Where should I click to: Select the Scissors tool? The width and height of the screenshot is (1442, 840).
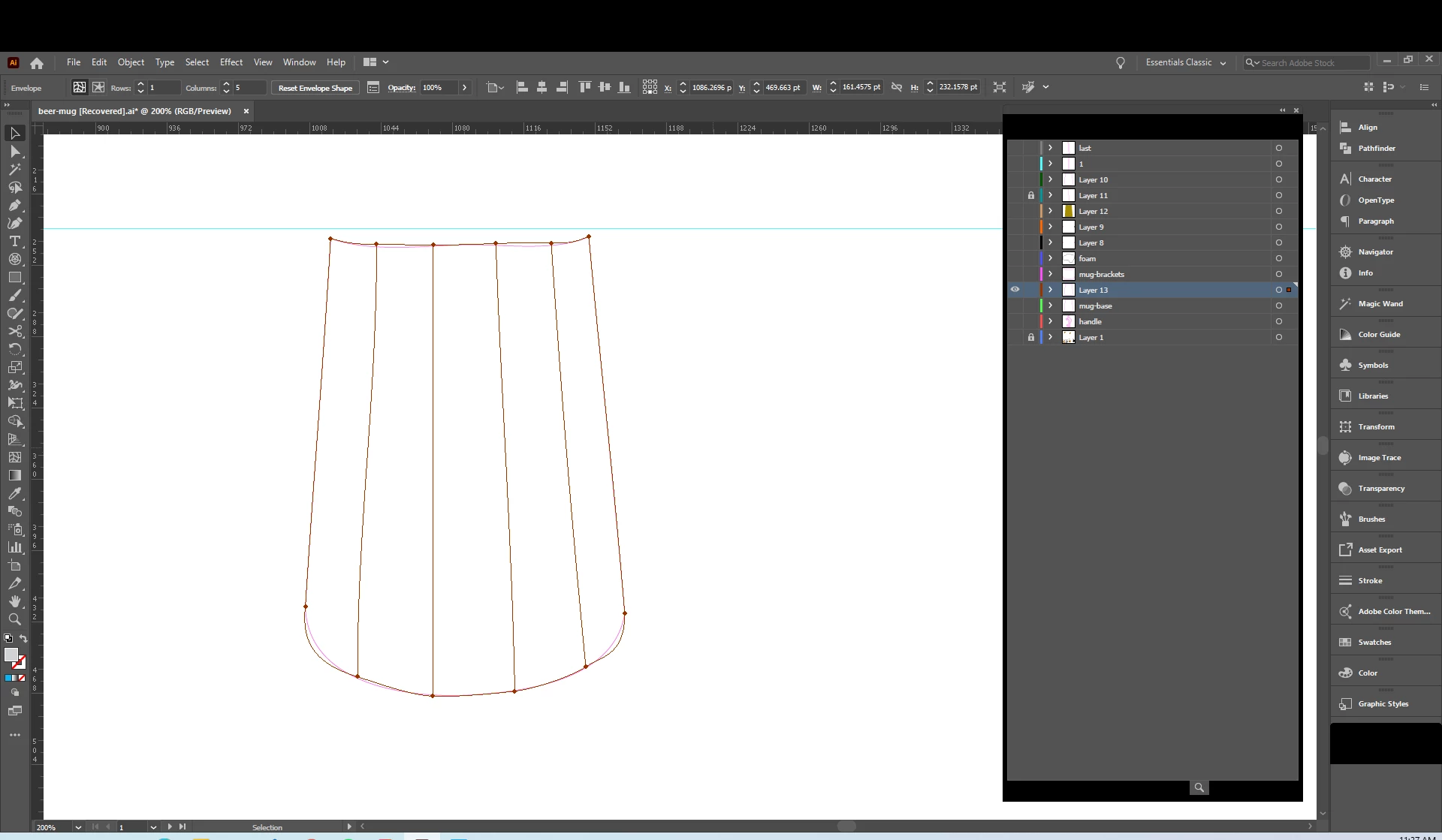click(15, 331)
